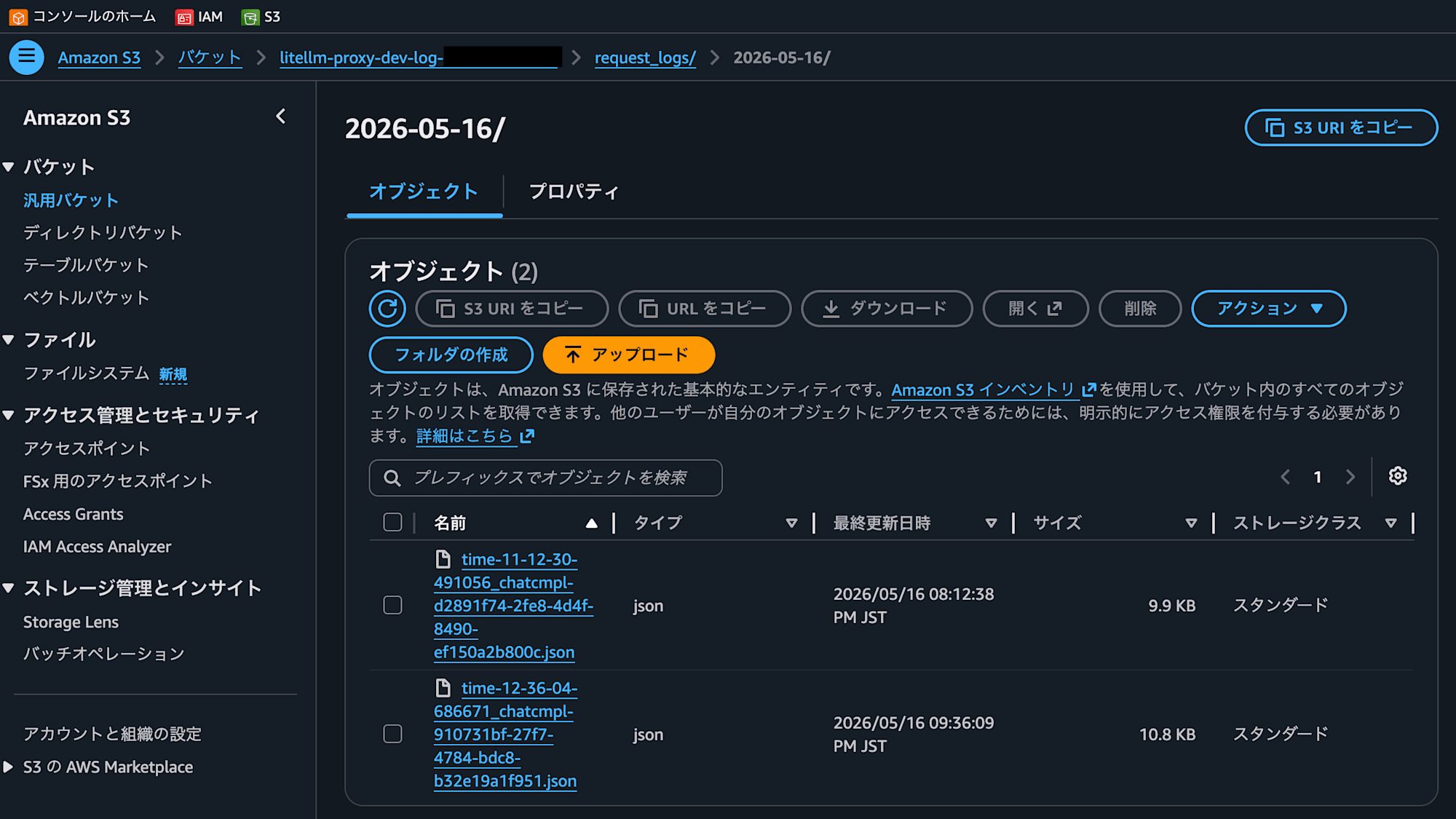Viewport: 1456px width, 819px height.
Task: Click timestamp 2026/05/16 09:36:09 PM JST
Action: point(914,735)
